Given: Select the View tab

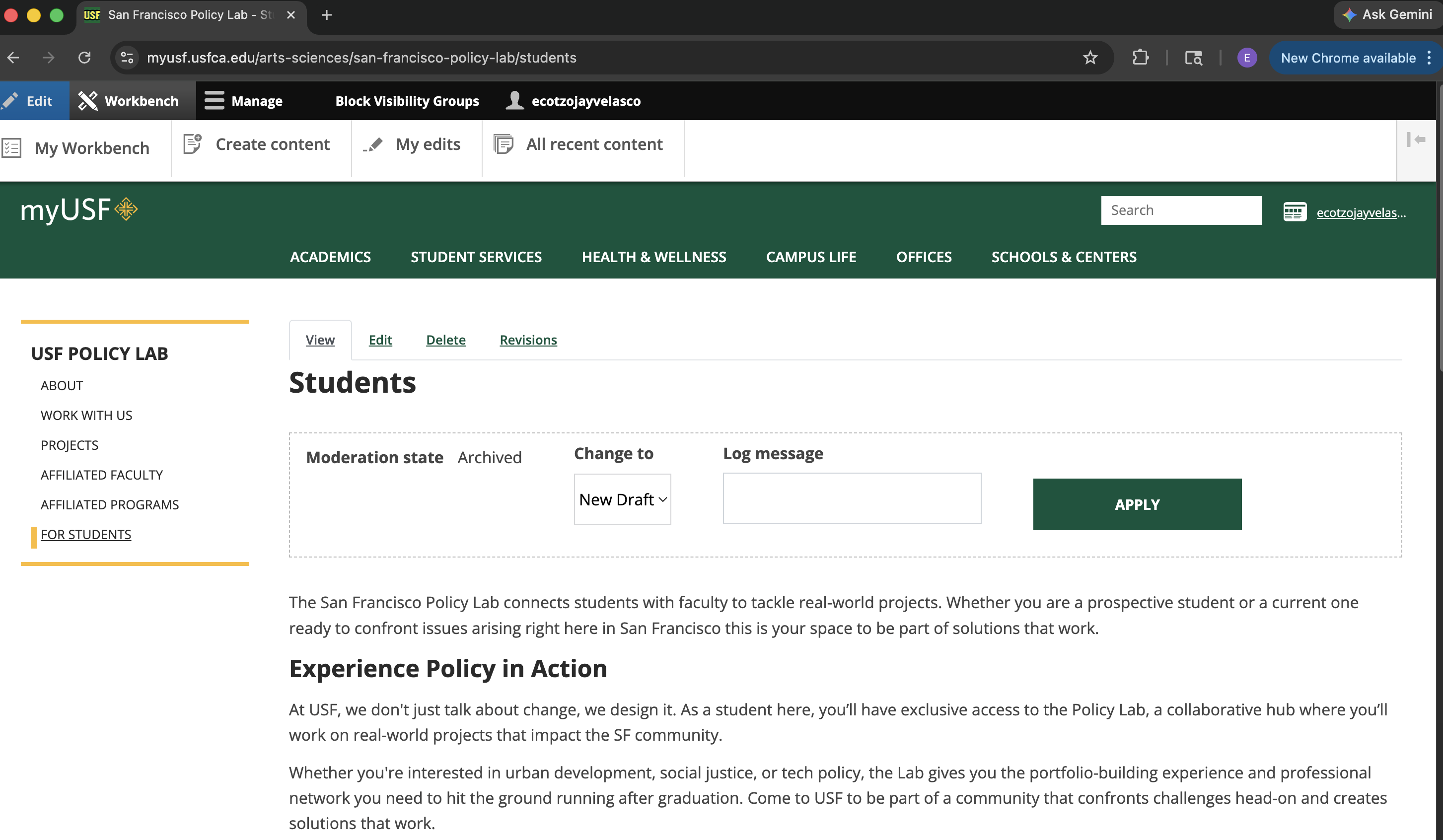Looking at the screenshot, I should tap(320, 340).
